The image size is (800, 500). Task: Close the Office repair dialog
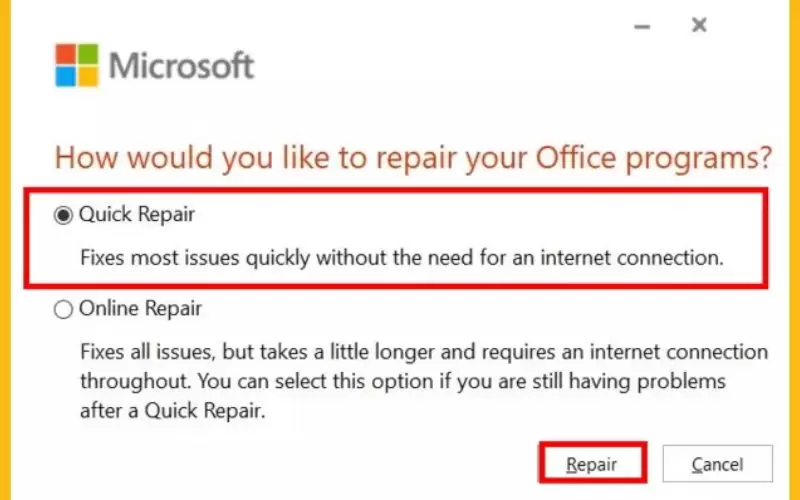tap(699, 24)
